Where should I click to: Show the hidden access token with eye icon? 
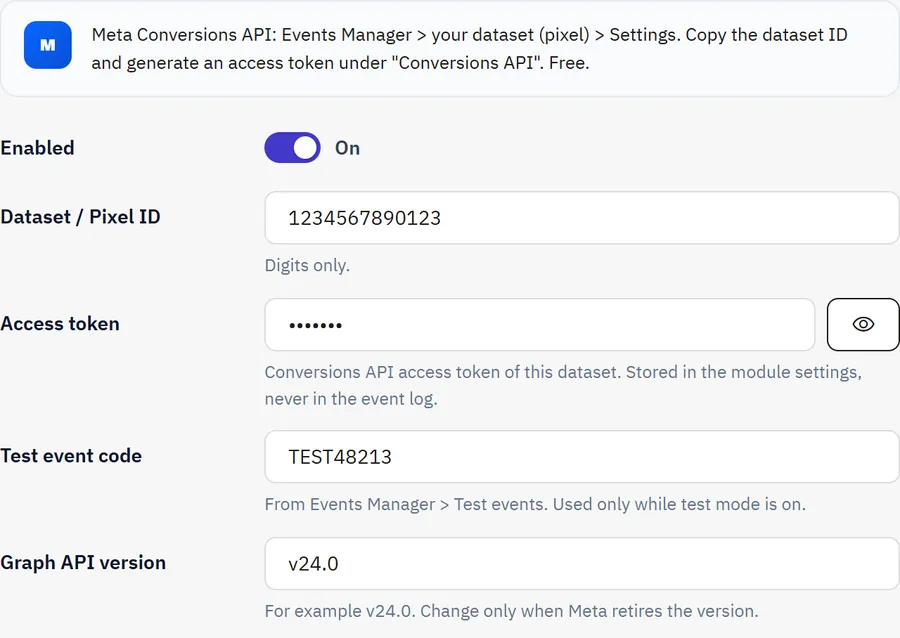point(863,324)
